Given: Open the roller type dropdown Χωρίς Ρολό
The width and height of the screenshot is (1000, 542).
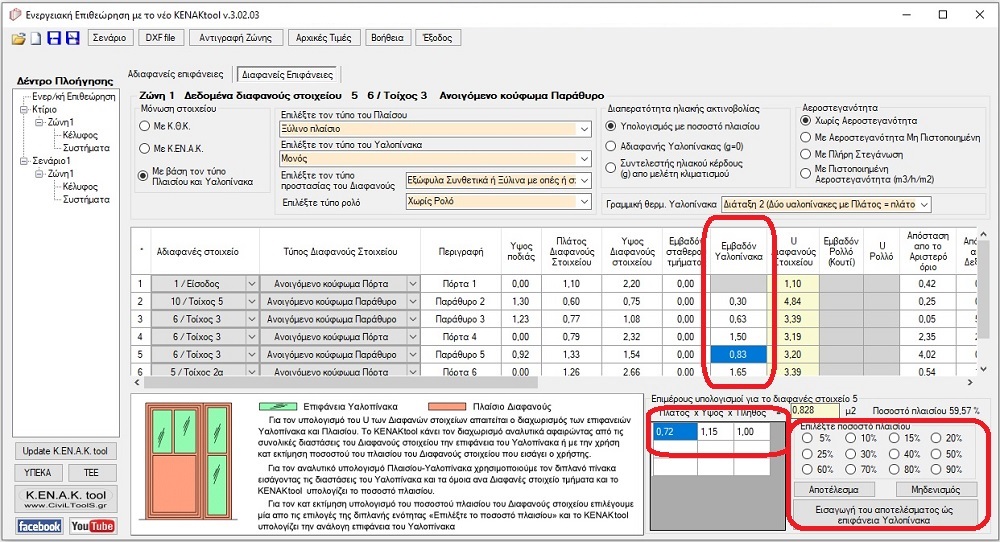Looking at the screenshot, I should [x=584, y=201].
